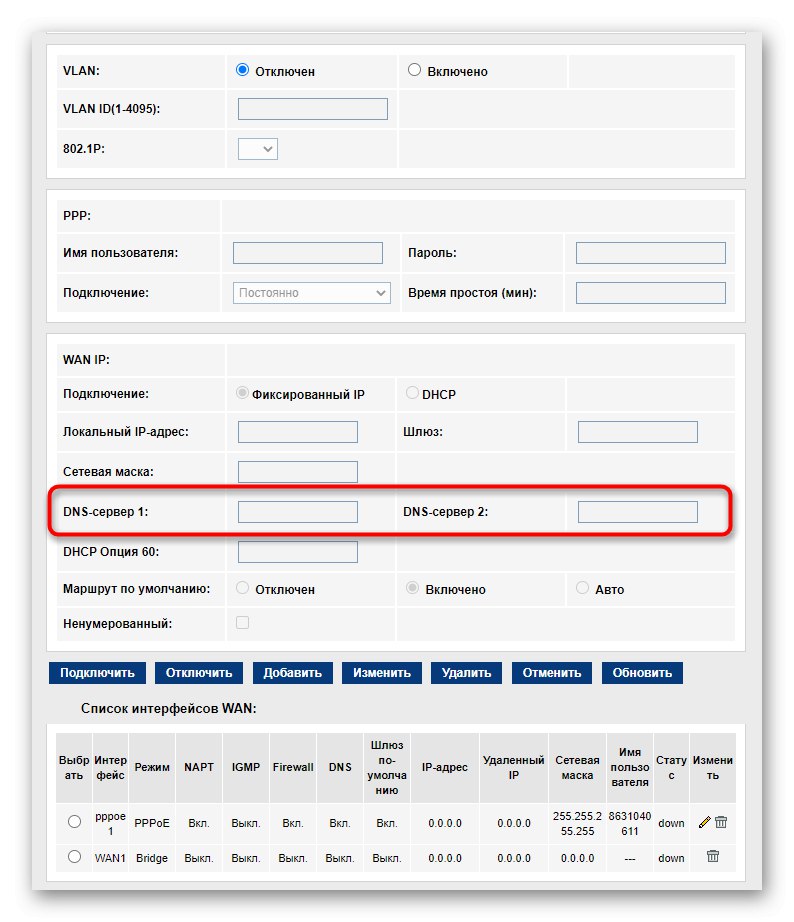The width and height of the screenshot is (794, 922).
Task: Click the Изменить button
Action: [382, 673]
